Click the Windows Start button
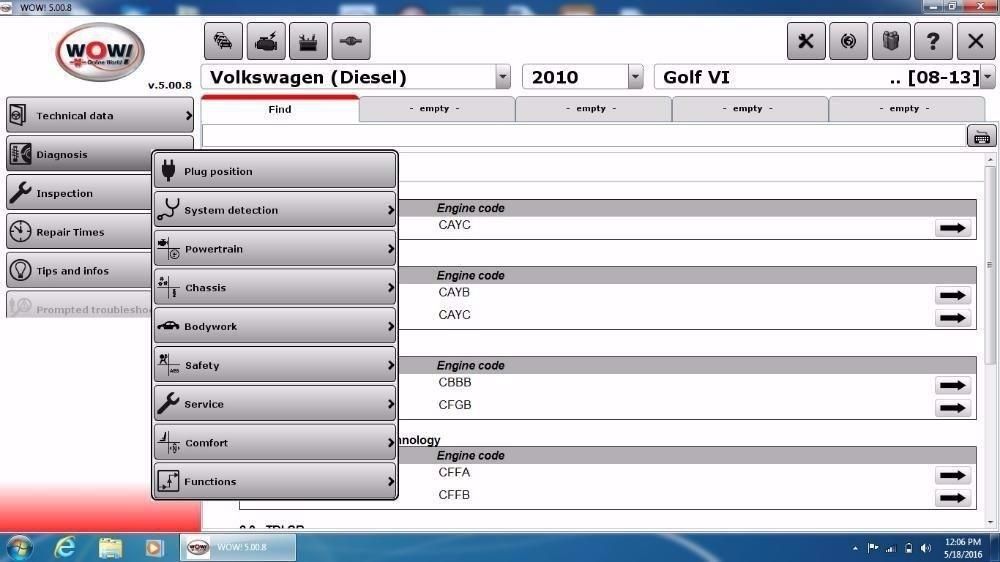 [20, 547]
